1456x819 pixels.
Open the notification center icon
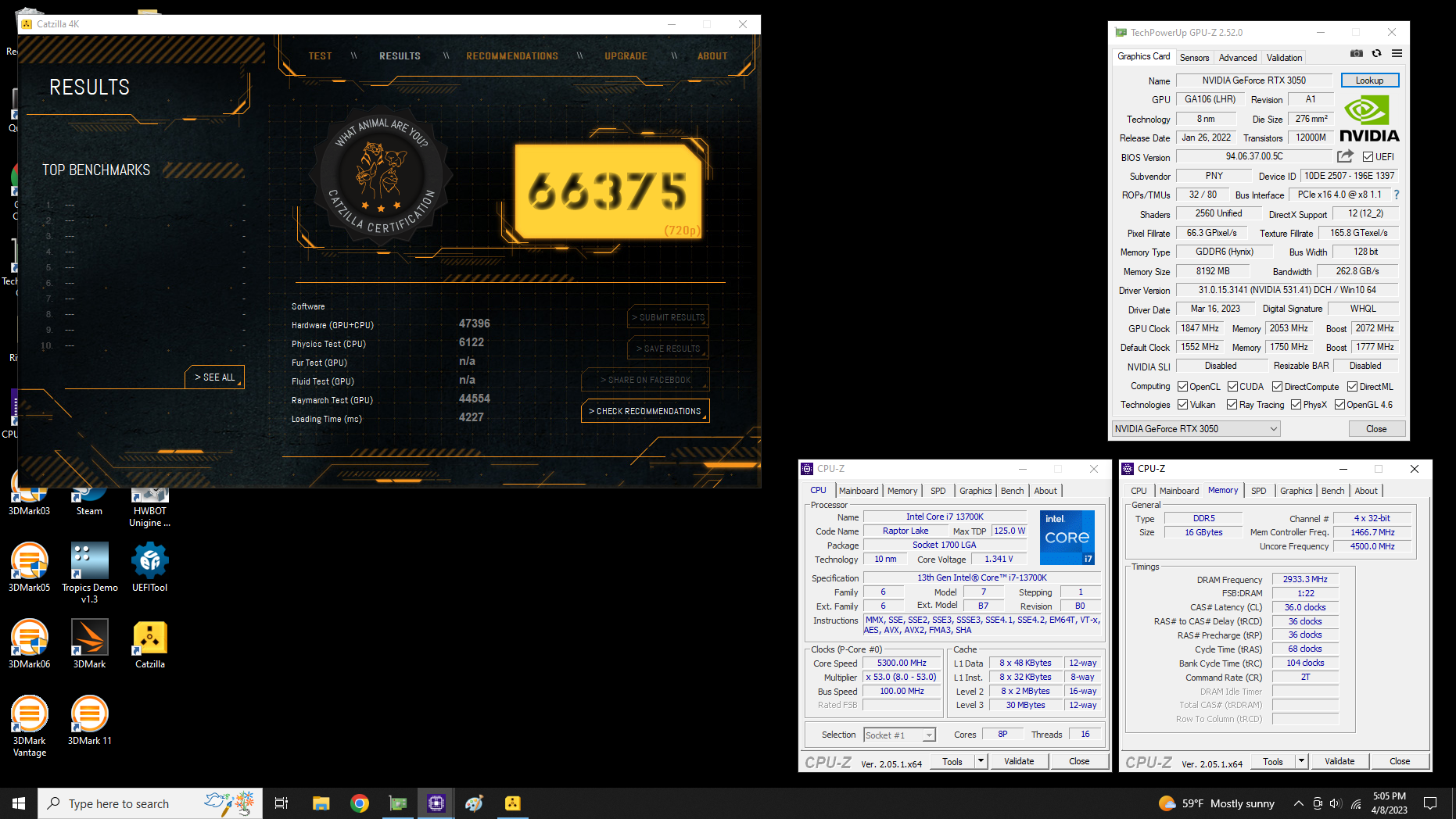[x=1430, y=803]
